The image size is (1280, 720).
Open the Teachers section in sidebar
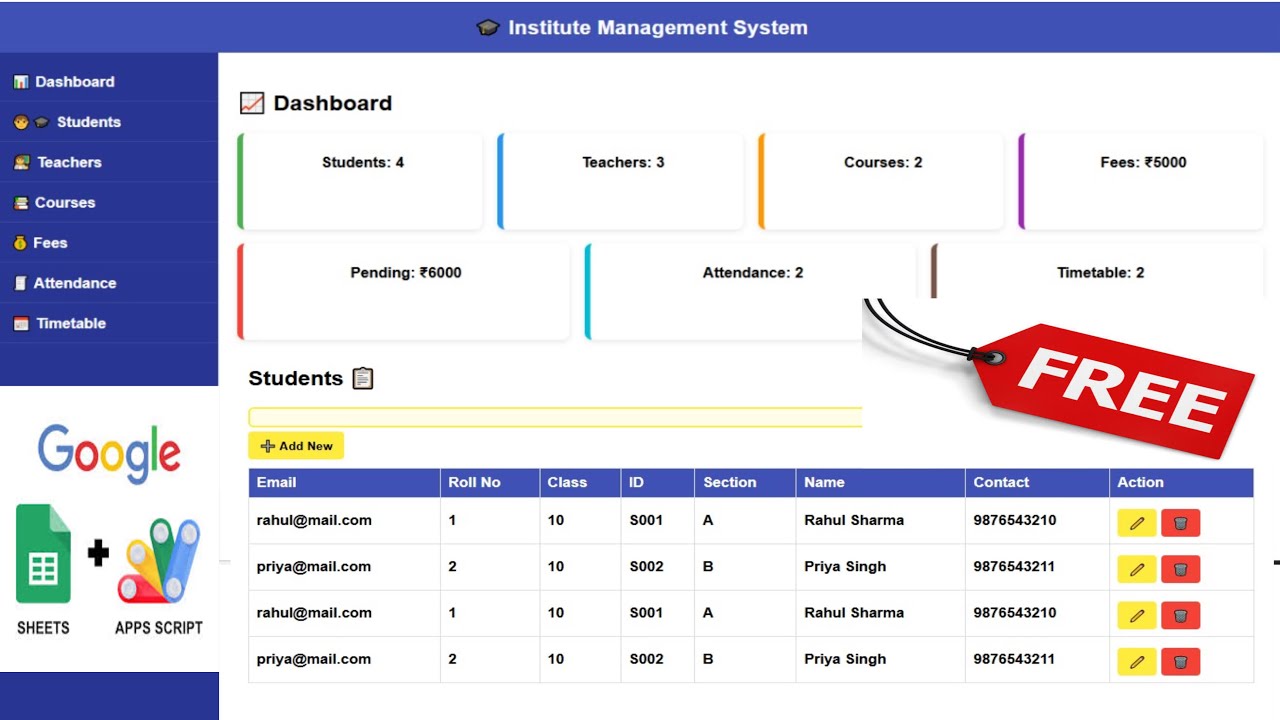pos(109,162)
